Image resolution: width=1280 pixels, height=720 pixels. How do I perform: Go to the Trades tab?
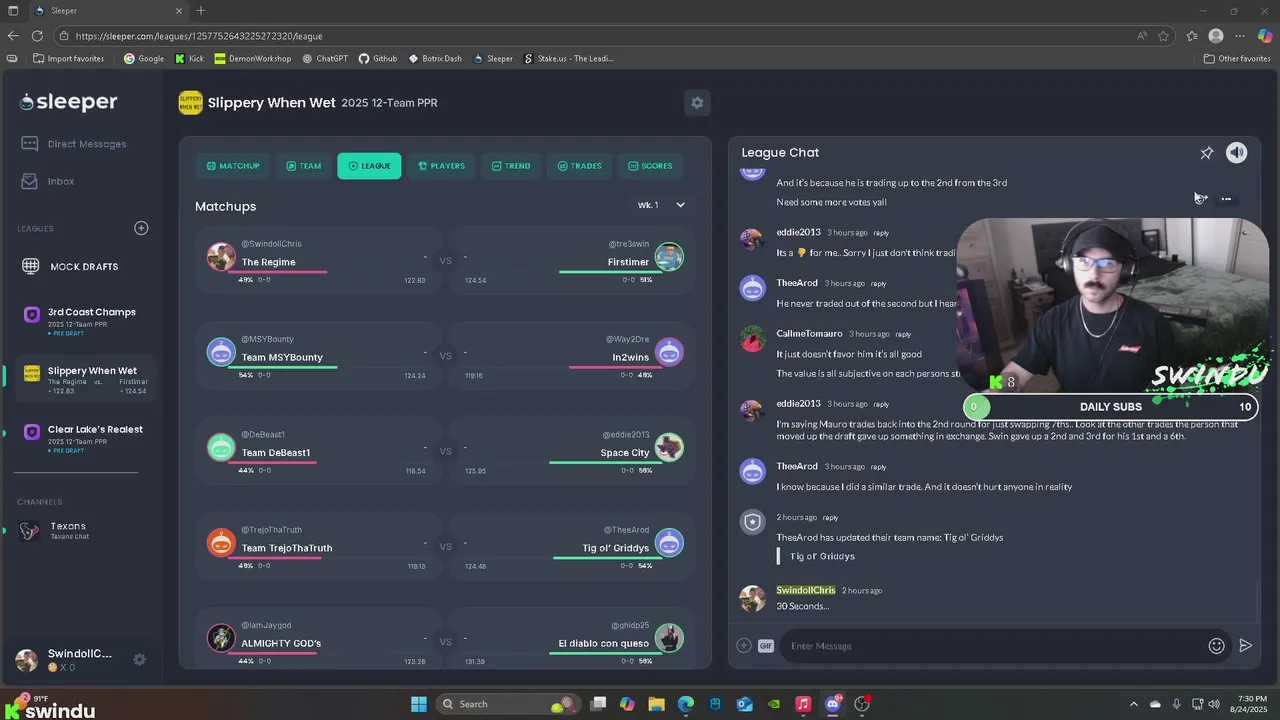click(579, 166)
